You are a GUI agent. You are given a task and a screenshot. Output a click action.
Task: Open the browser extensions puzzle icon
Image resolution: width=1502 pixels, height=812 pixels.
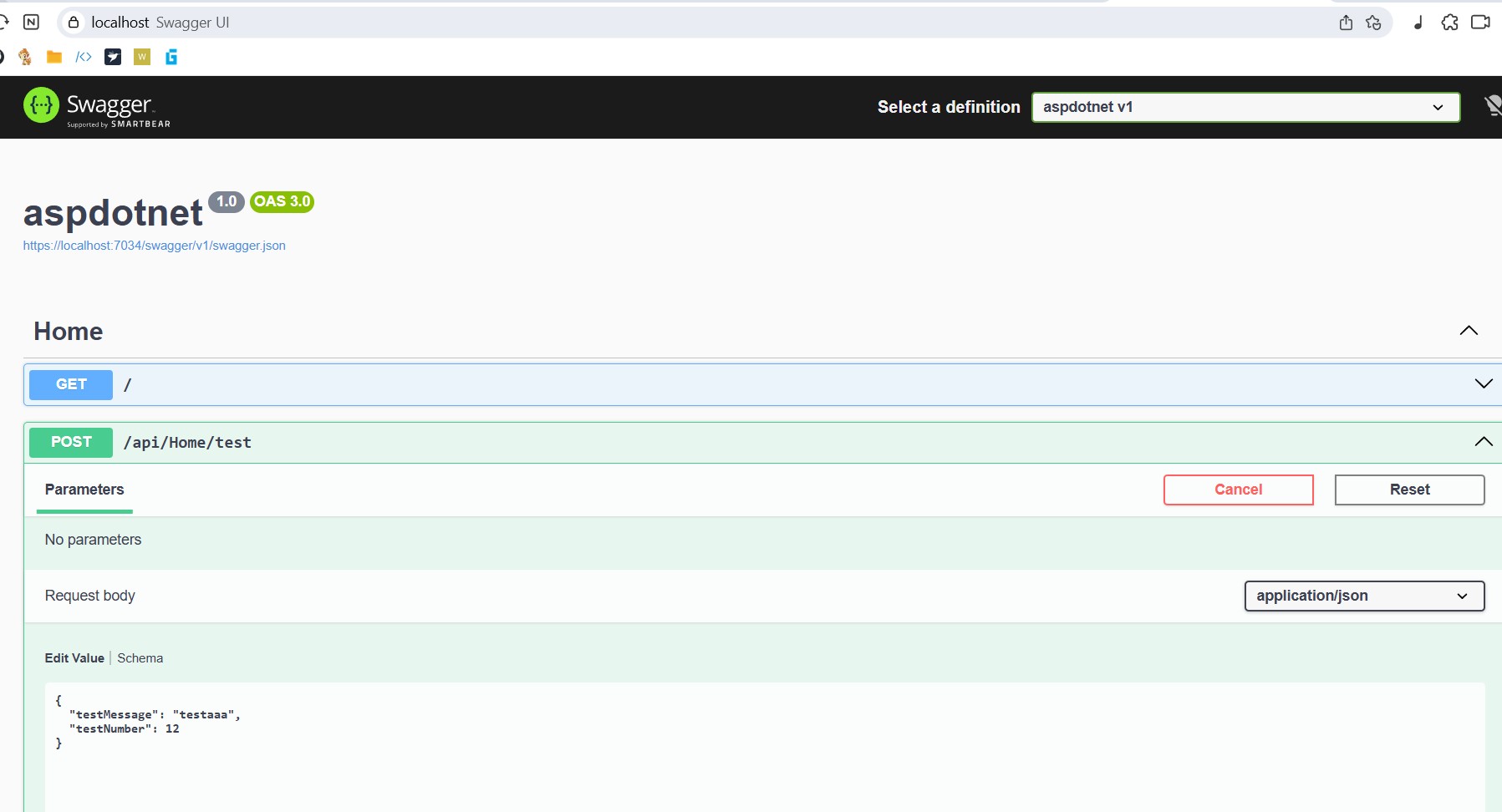point(1450,23)
